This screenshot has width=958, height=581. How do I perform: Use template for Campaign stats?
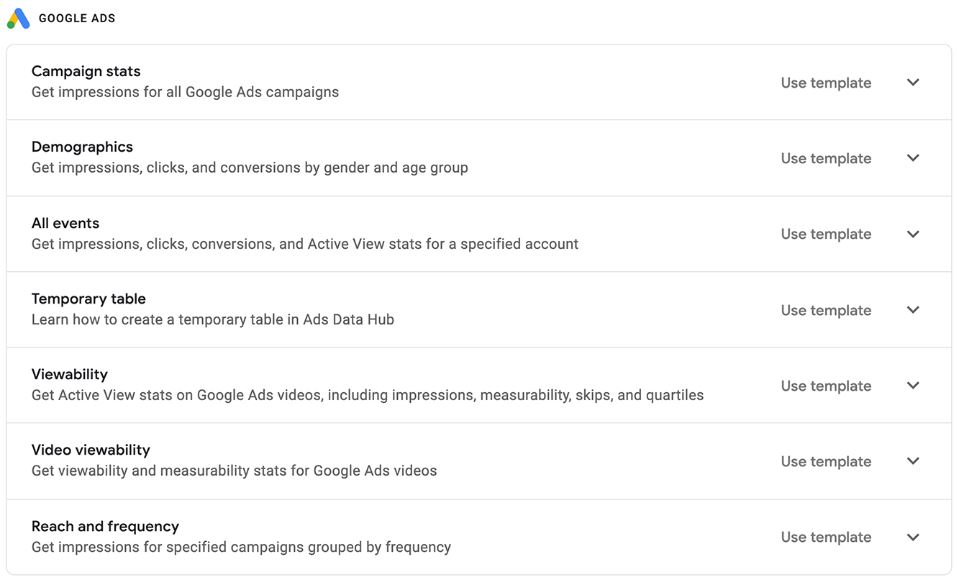[826, 83]
